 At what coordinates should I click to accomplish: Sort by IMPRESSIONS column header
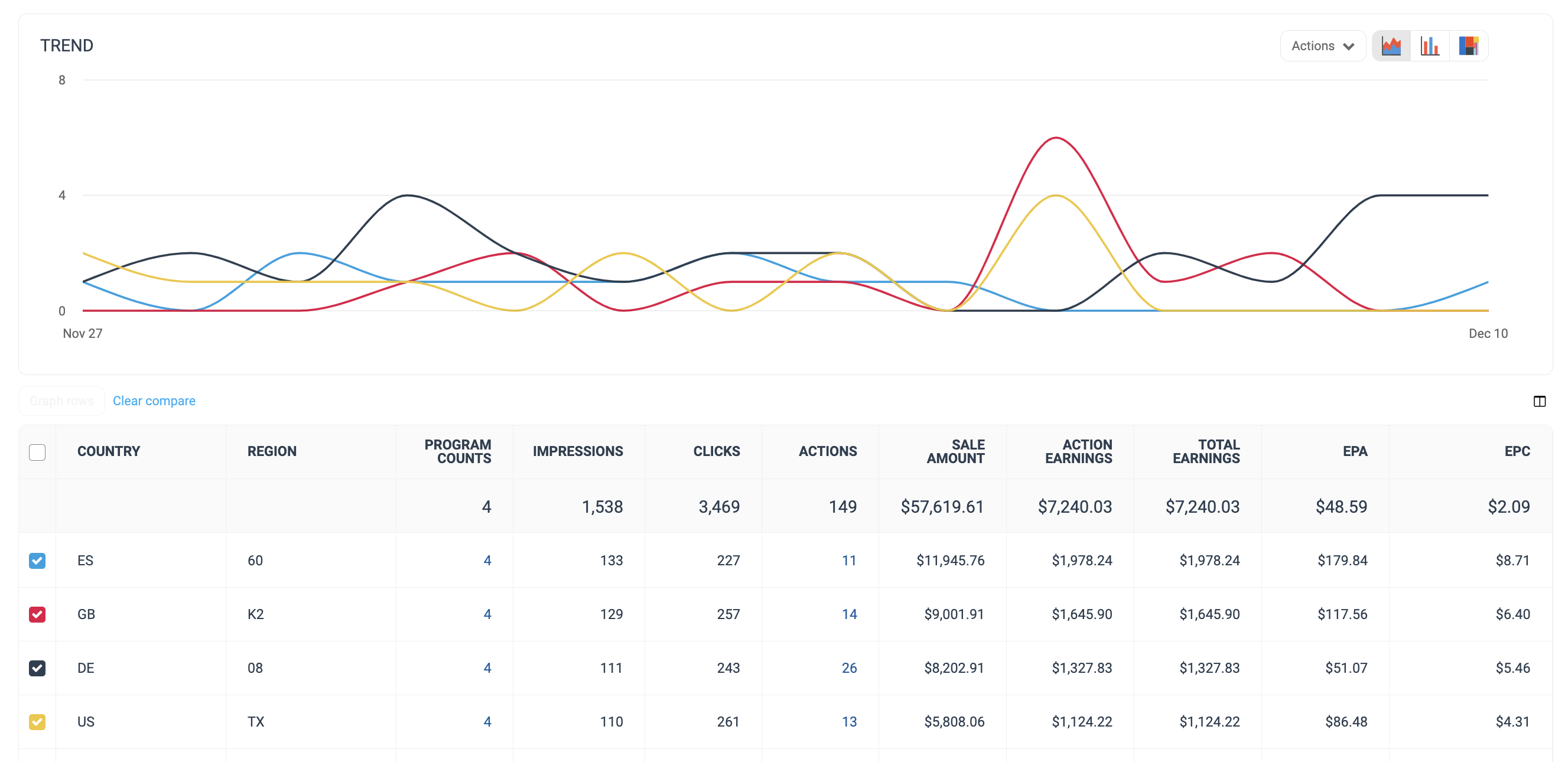pyautogui.click(x=578, y=452)
